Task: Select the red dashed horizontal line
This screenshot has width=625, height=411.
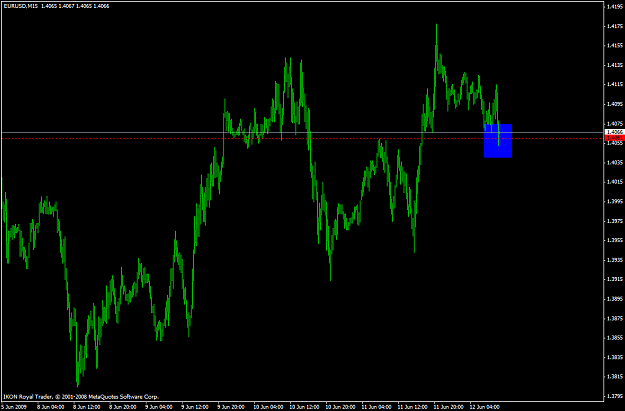Action: pyautogui.click(x=303, y=138)
